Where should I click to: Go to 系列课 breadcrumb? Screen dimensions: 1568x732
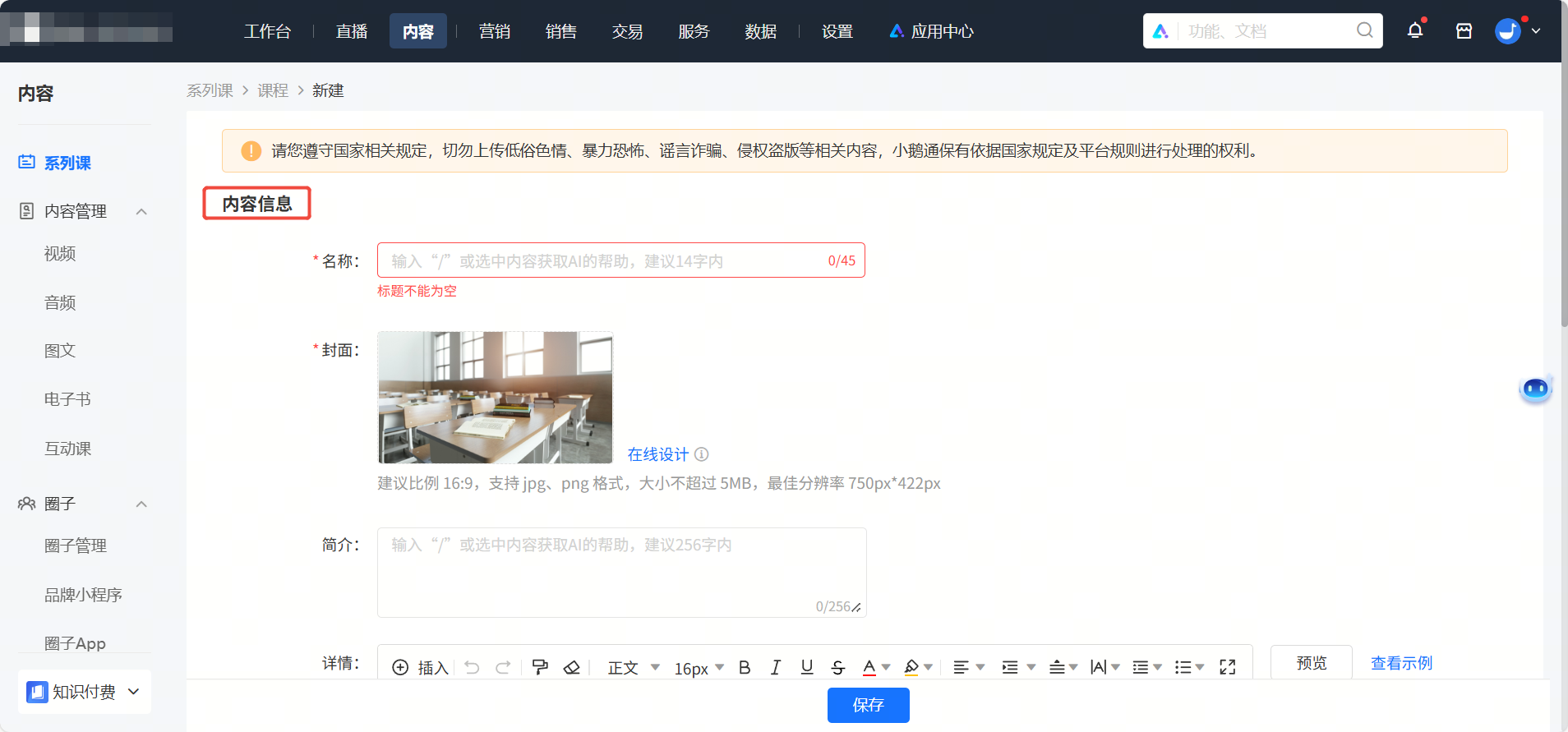(210, 90)
